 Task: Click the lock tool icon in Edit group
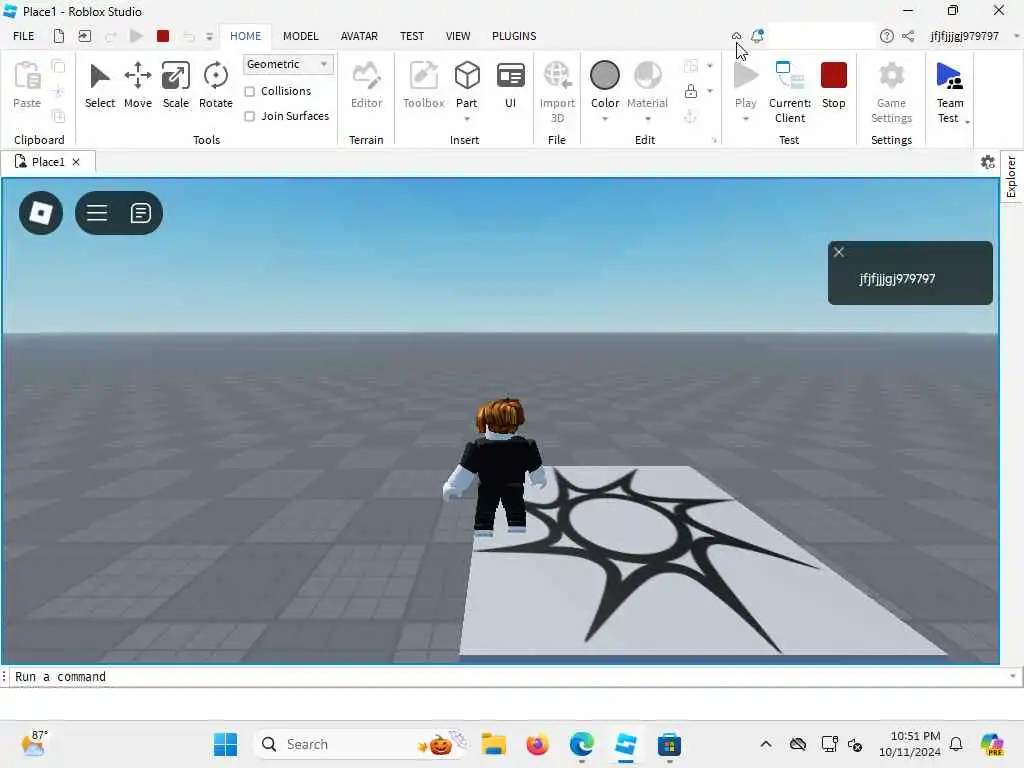point(691,91)
